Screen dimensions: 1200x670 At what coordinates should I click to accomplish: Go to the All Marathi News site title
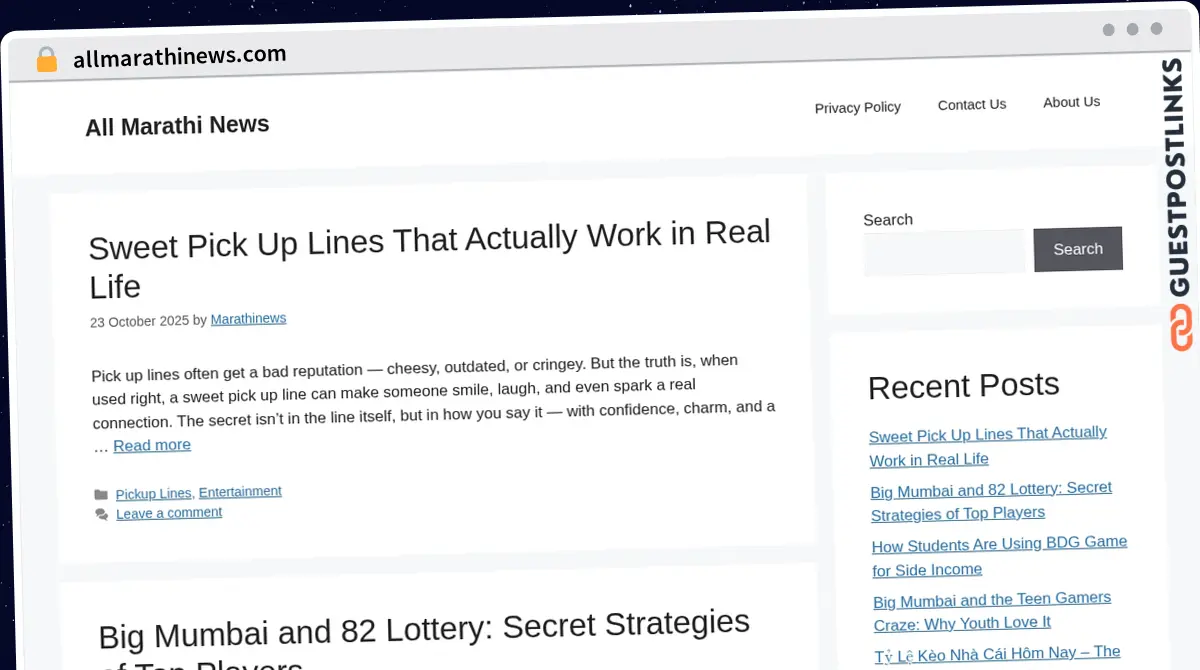(177, 126)
